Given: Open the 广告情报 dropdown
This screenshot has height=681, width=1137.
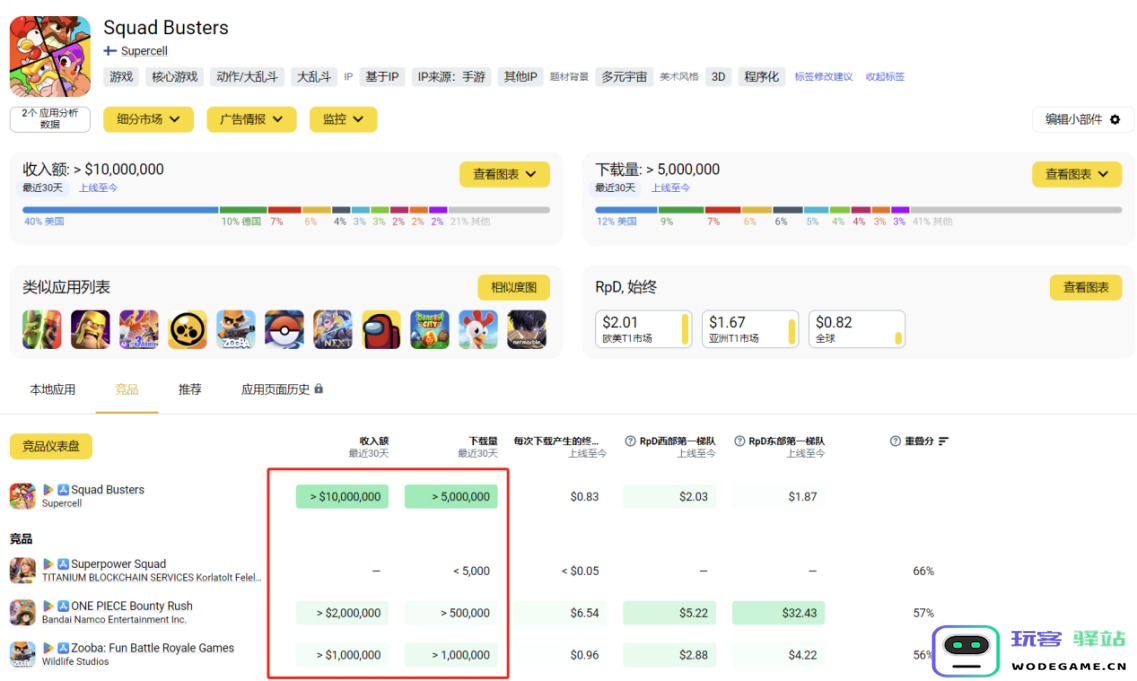Looking at the screenshot, I should click(252, 120).
